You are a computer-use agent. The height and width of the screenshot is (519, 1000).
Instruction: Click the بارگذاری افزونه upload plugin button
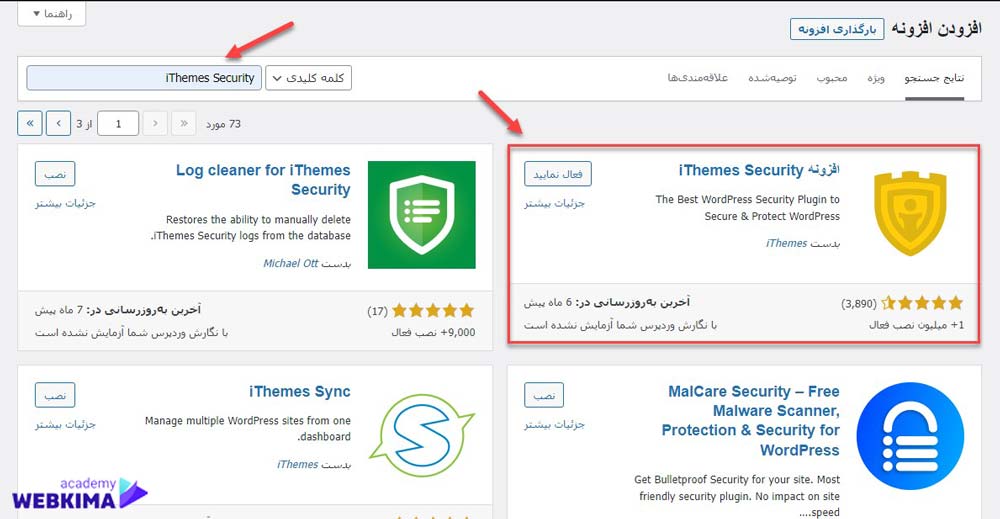tap(837, 29)
